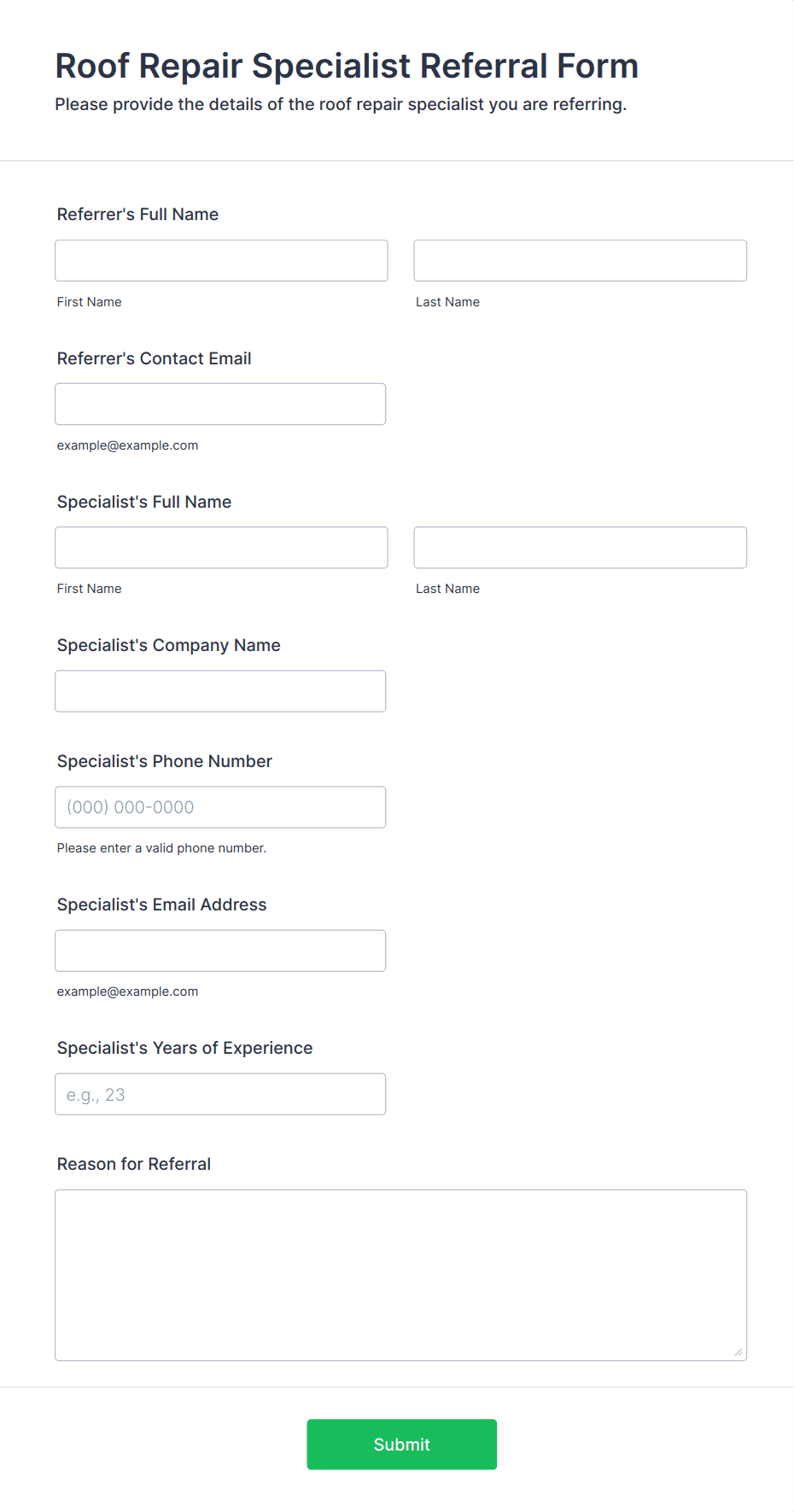This screenshot has height=1512, width=794.
Task: Click the specialist's First Name input field
Action: coord(221,547)
